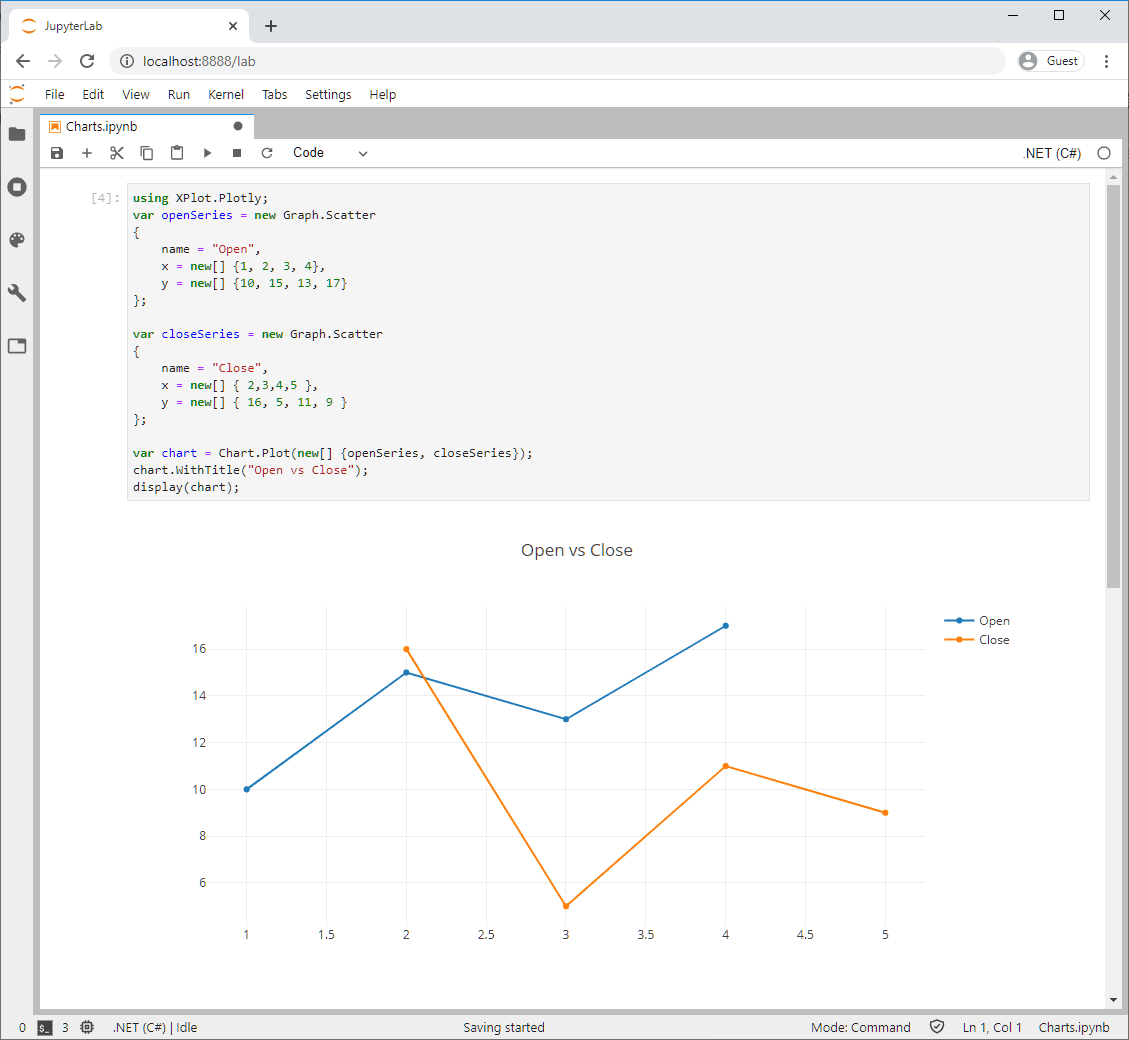The width and height of the screenshot is (1129, 1040).
Task: Open the File menu
Action: [55, 94]
